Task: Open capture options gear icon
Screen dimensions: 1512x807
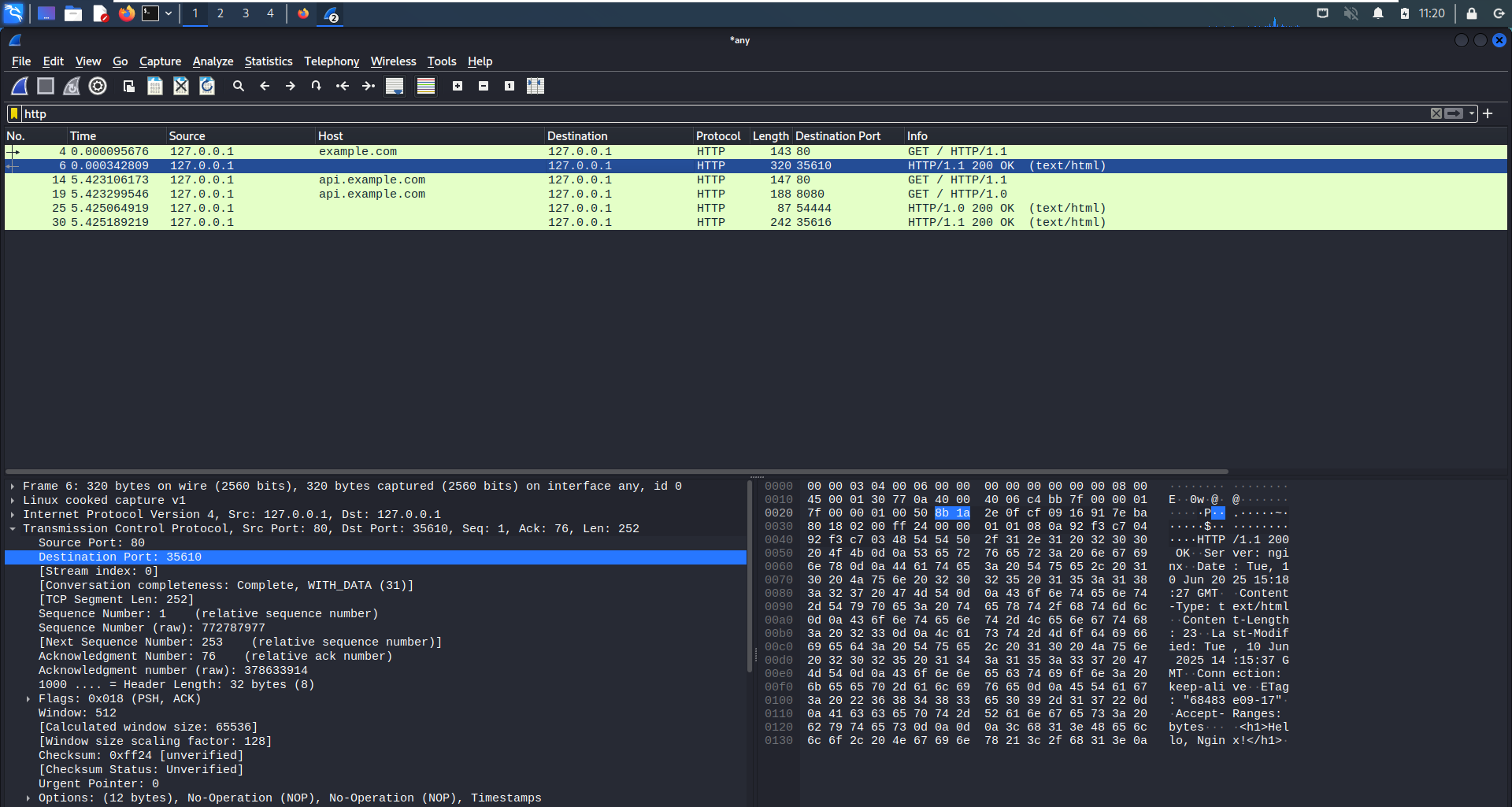Action: point(98,86)
